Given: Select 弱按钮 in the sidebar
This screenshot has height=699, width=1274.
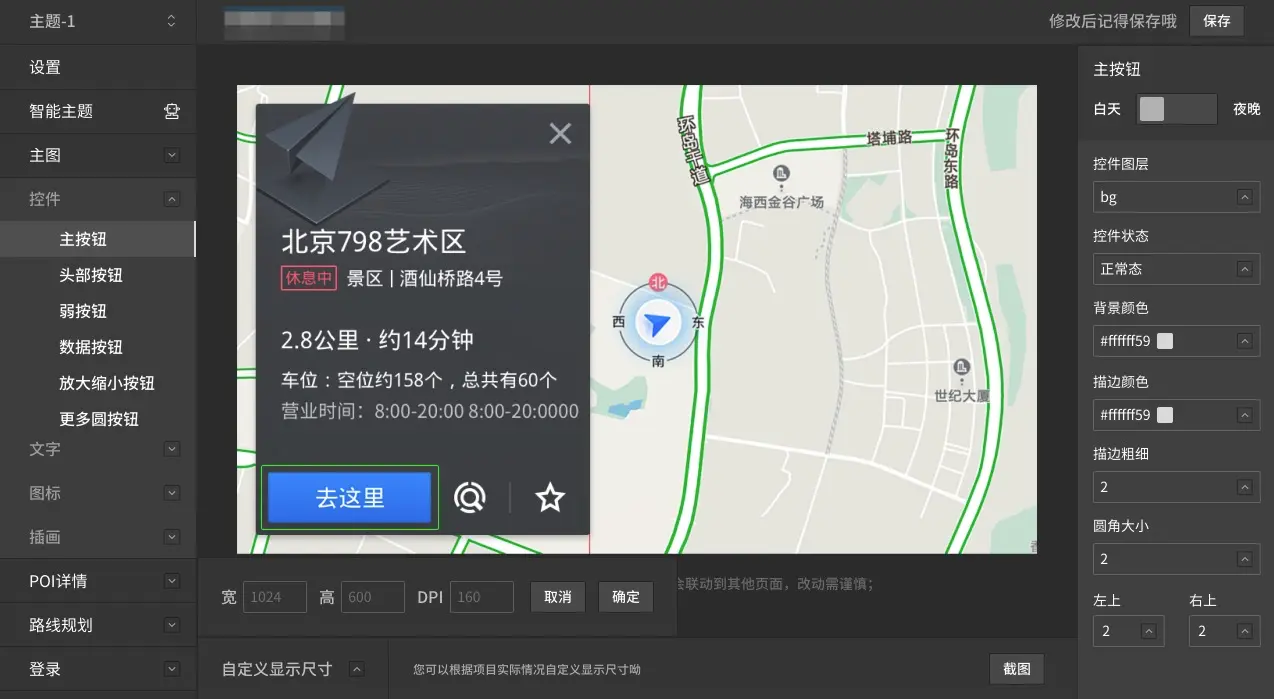Looking at the screenshot, I should [83, 311].
